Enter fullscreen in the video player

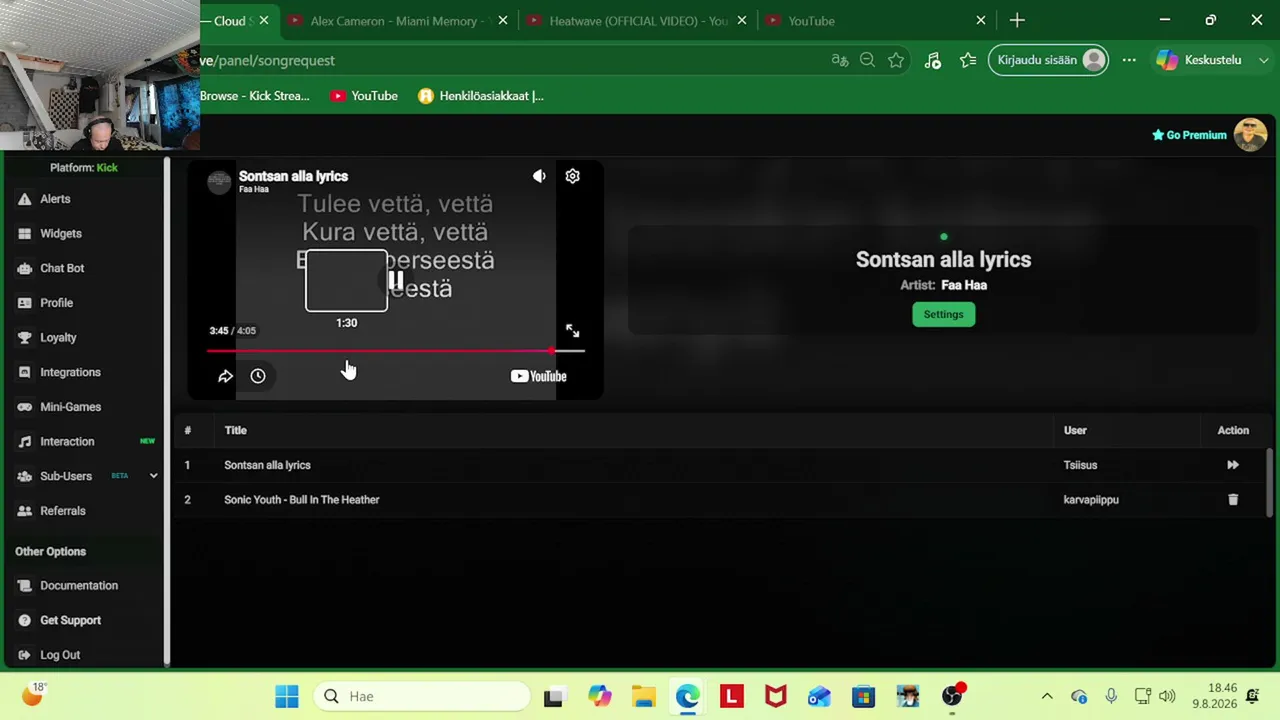pyautogui.click(x=572, y=331)
